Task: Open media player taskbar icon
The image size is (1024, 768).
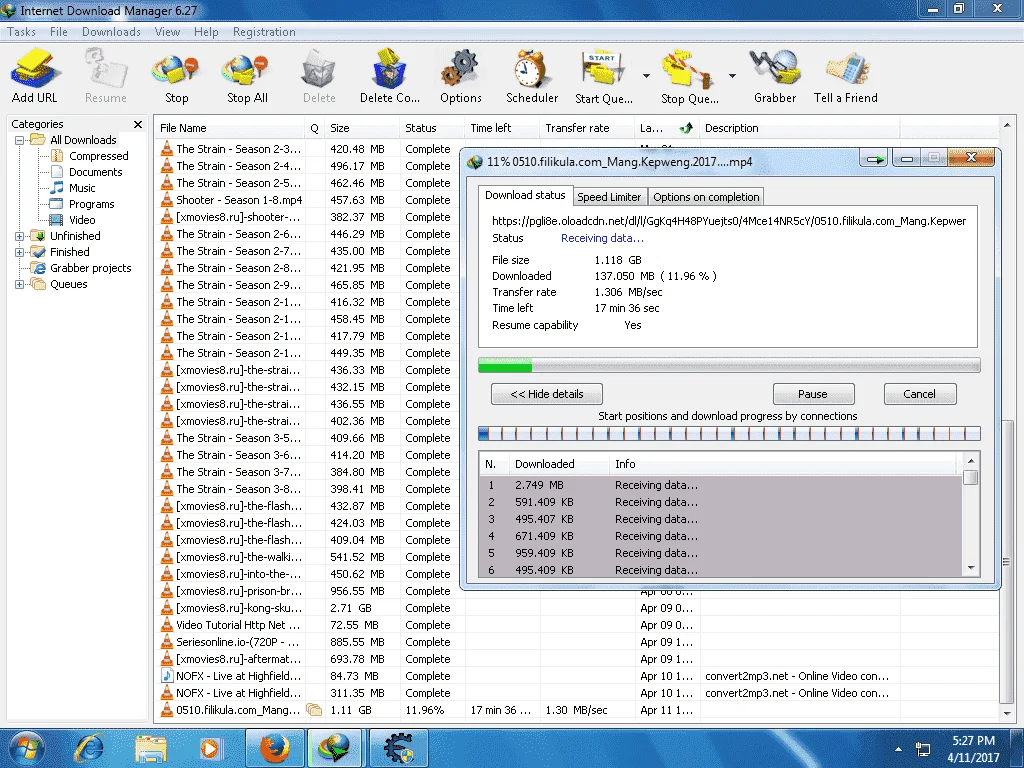Action: 210,748
